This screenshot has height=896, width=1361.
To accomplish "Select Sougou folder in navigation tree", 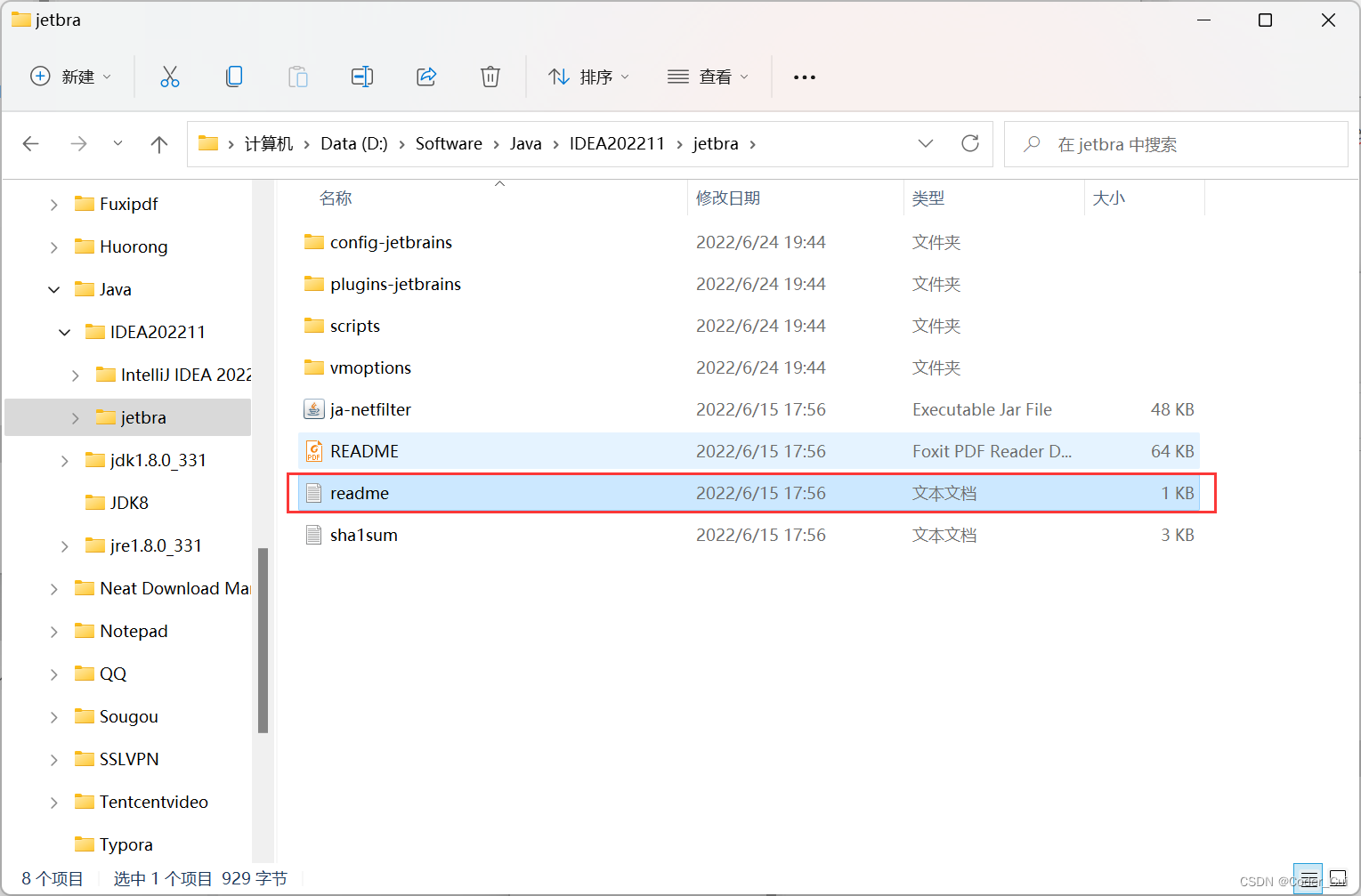I will tap(128, 716).
